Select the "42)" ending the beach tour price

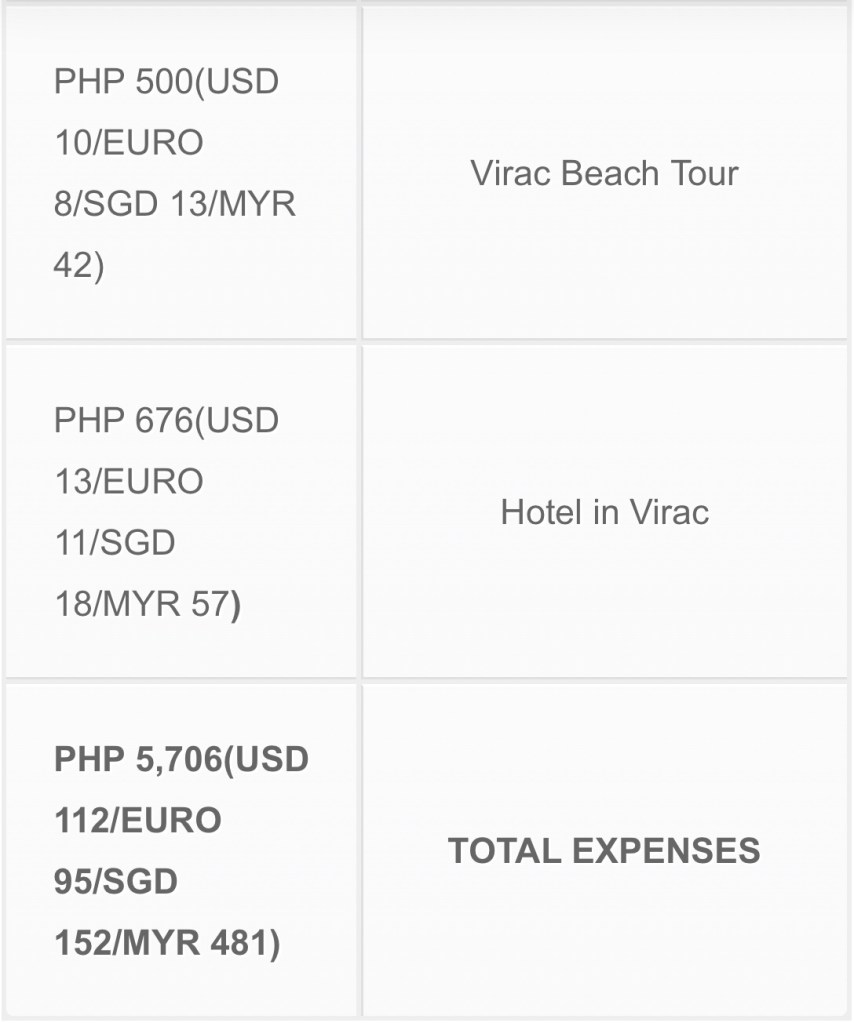point(79,266)
